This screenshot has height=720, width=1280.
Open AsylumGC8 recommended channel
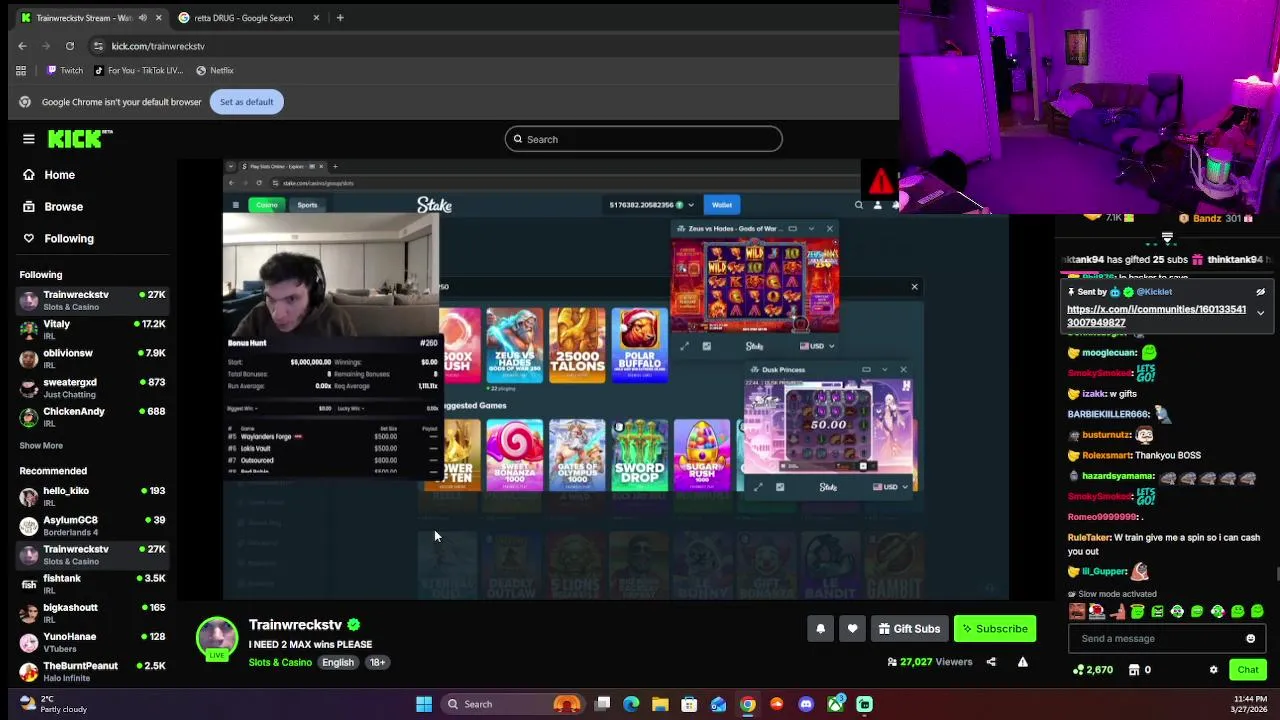tap(92, 526)
